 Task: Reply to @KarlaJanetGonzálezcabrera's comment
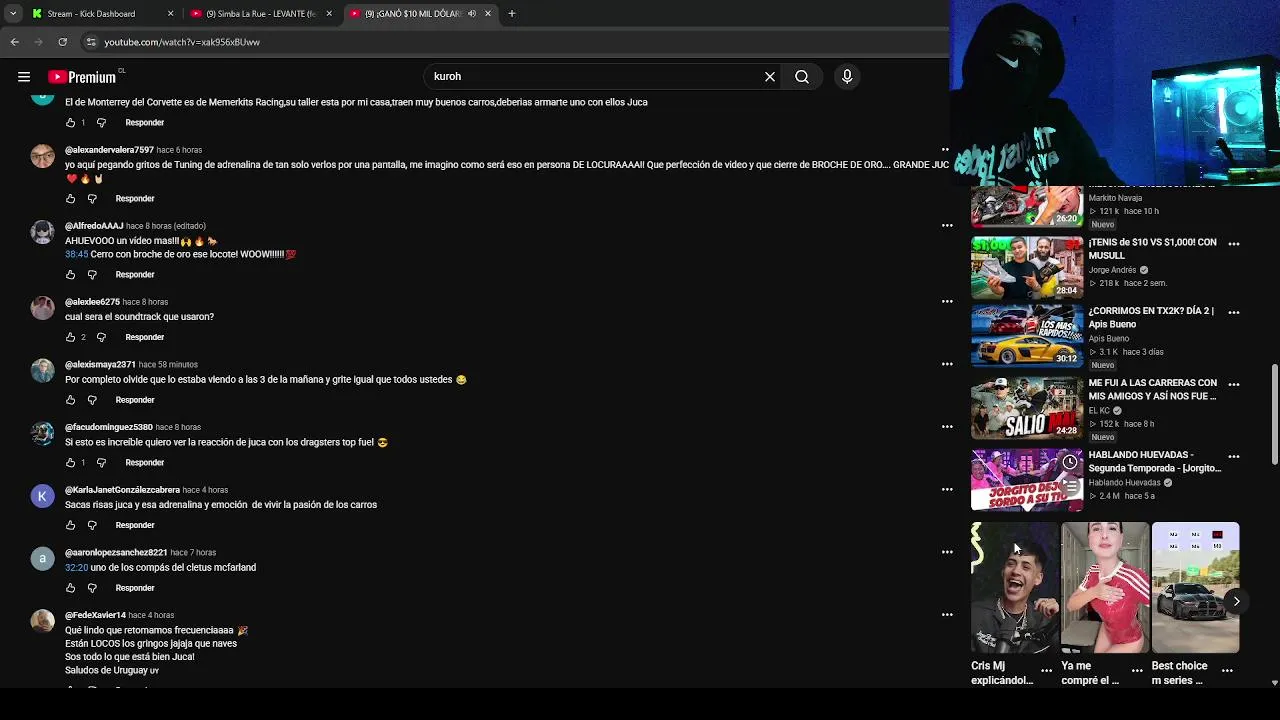(135, 525)
